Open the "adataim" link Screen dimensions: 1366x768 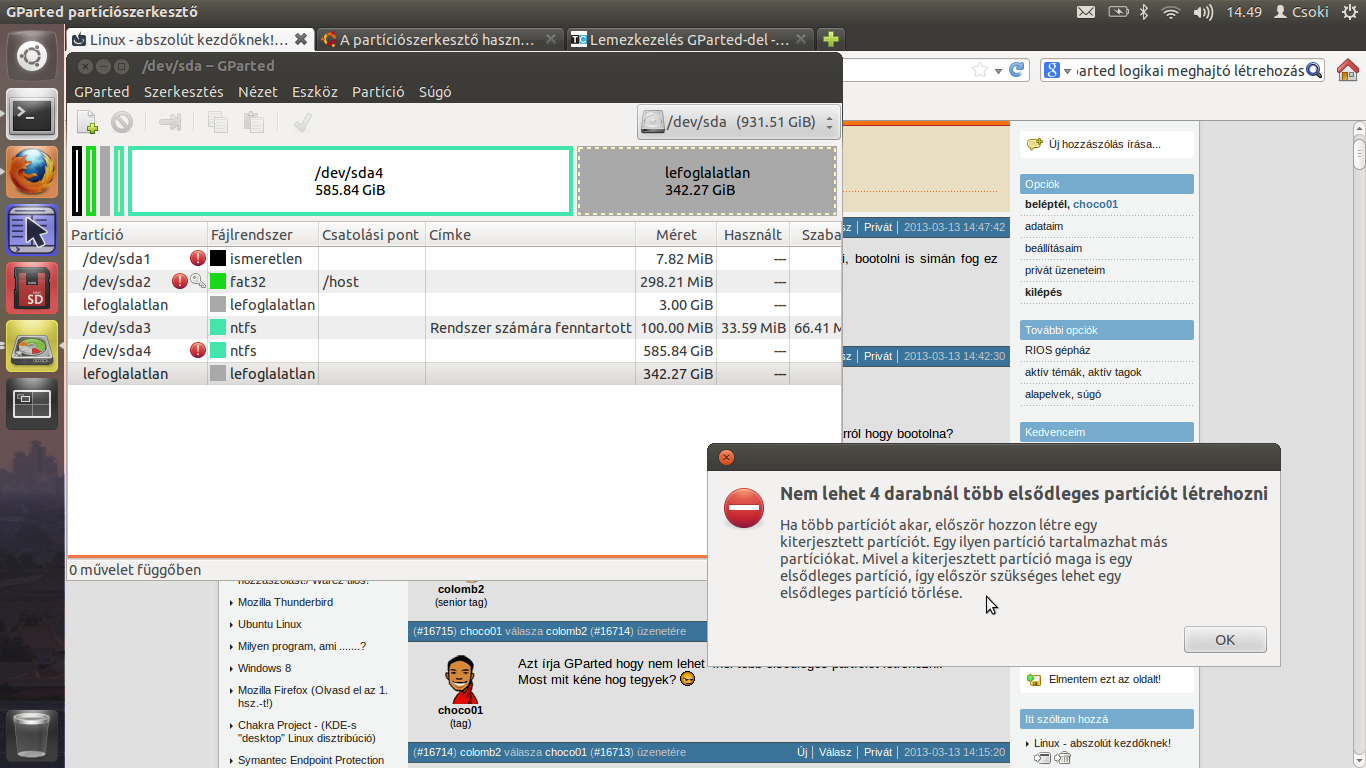coord(1044,226)
